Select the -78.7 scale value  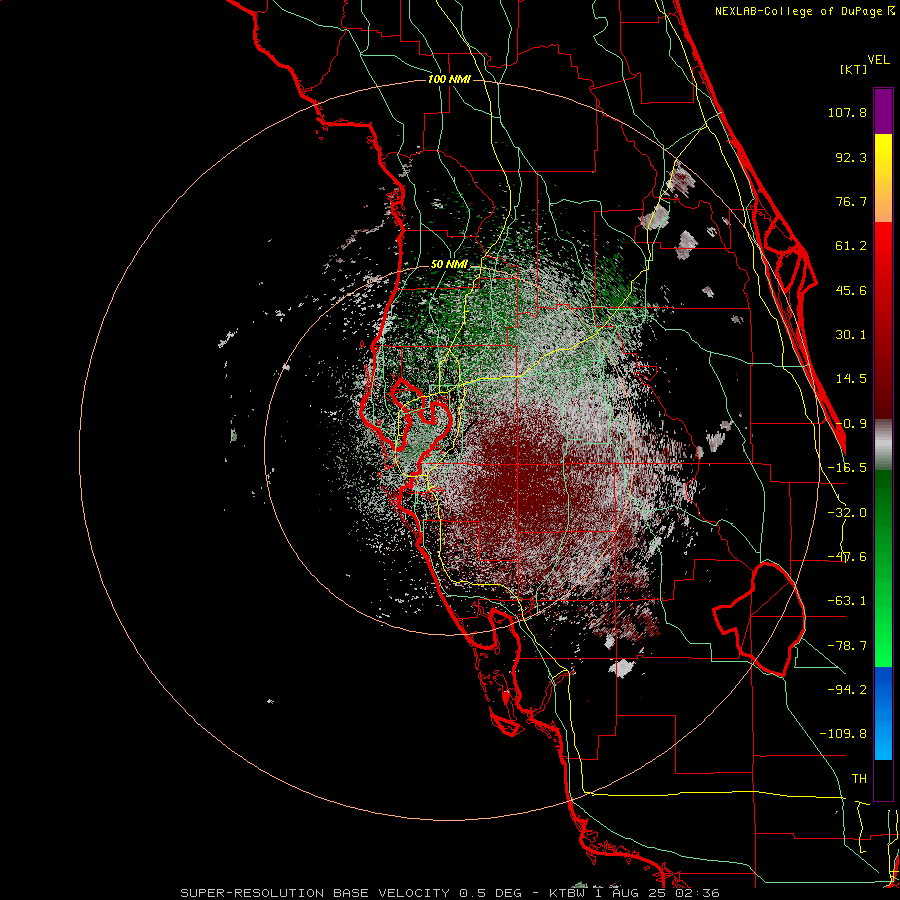click(847, 646)
